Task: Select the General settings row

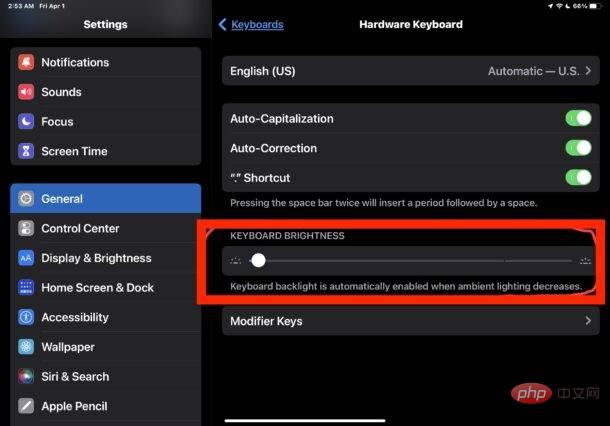Action: pyautogui.click(x=106, y=198)
